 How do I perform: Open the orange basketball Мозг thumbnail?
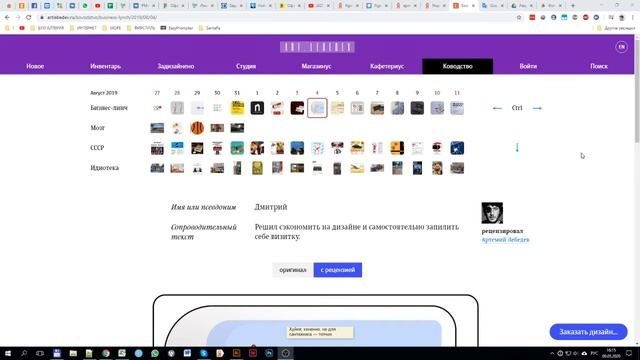coord(197,128)
